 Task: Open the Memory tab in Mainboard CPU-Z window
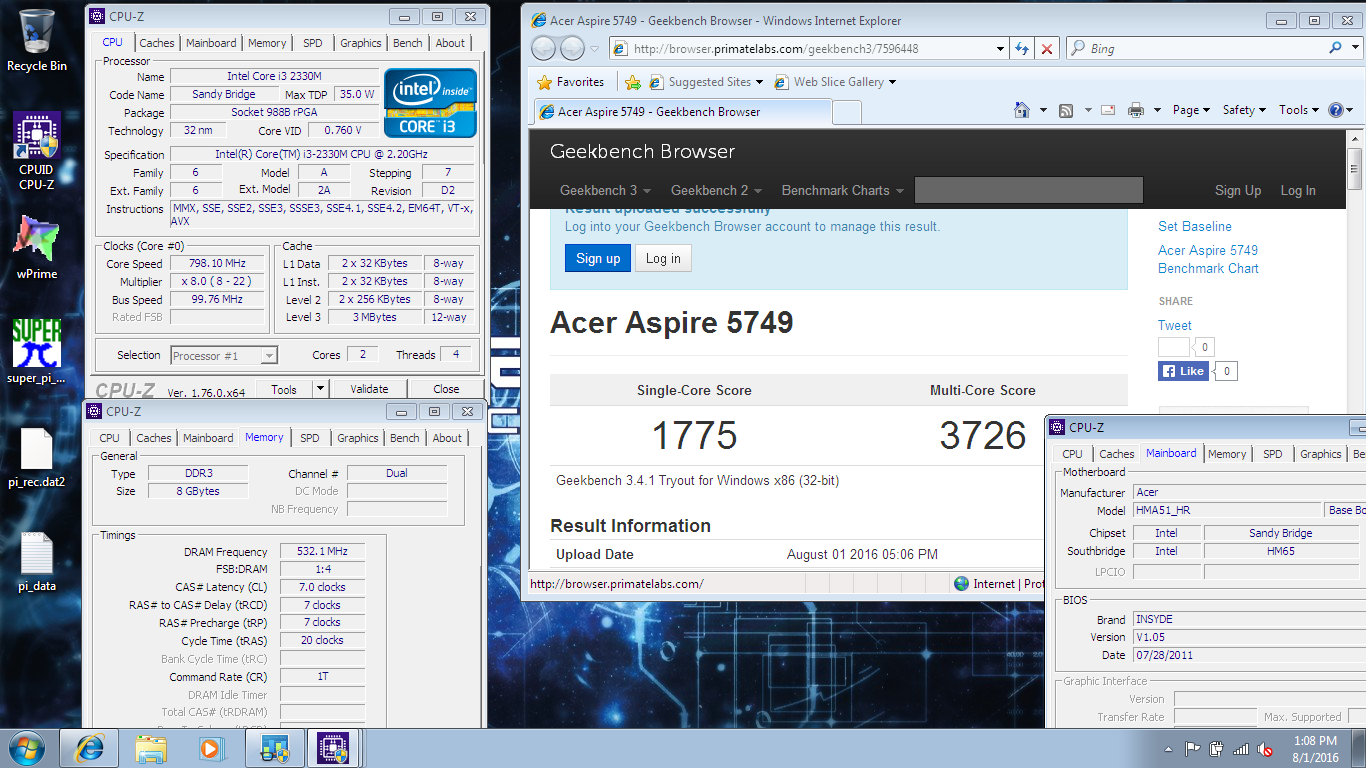click(x=1227, y=454)
